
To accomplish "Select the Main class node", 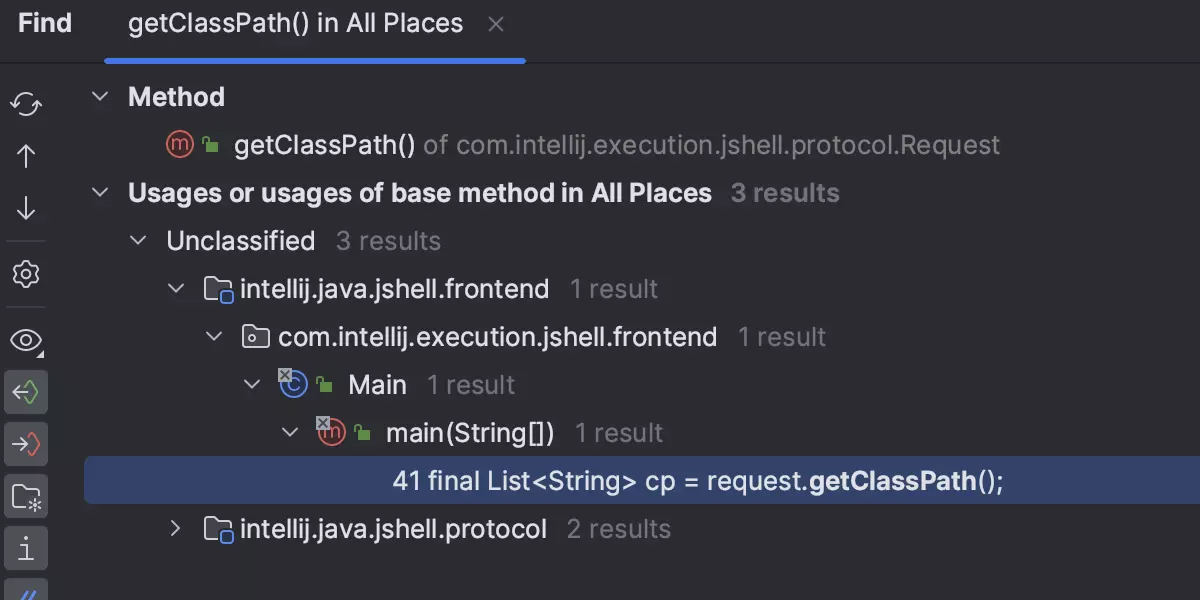I will [x=377, y=385].
